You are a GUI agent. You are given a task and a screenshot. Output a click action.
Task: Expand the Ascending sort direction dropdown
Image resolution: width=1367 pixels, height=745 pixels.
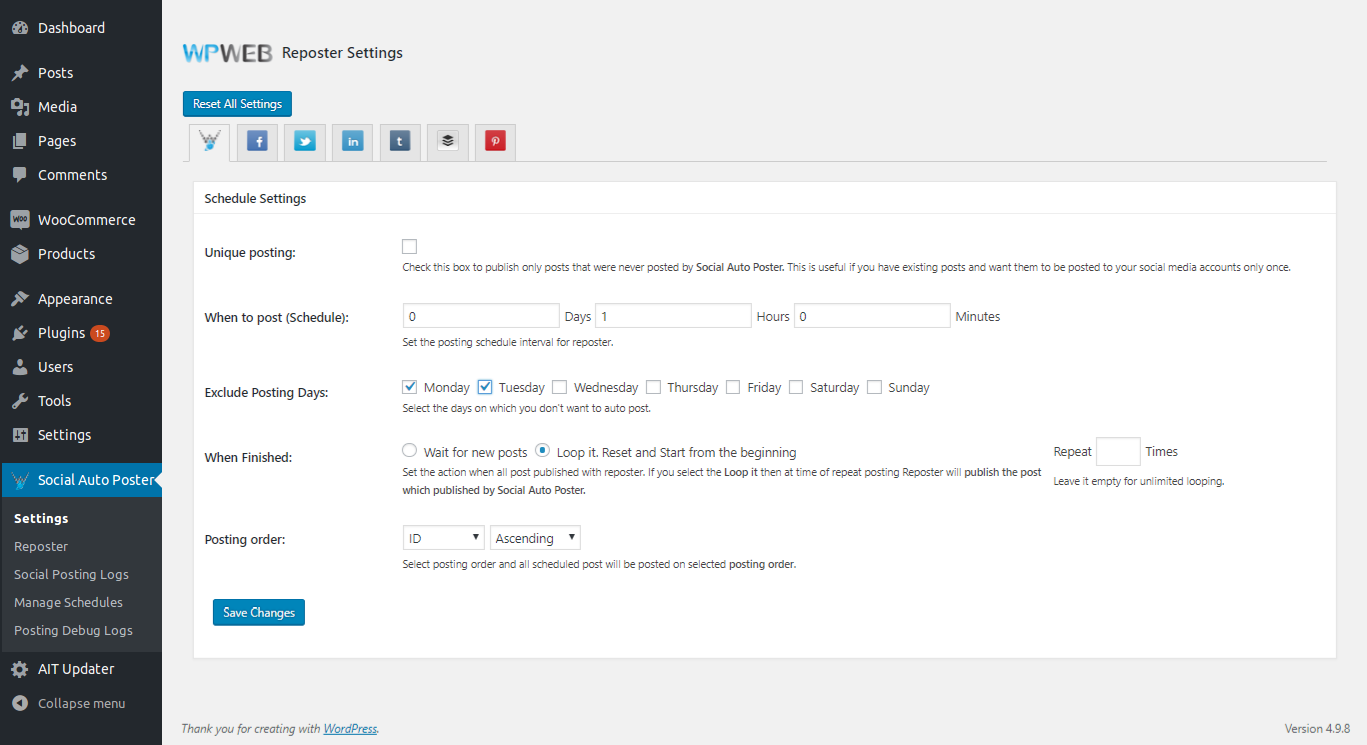pyautogui.click(x=535, y=538)
